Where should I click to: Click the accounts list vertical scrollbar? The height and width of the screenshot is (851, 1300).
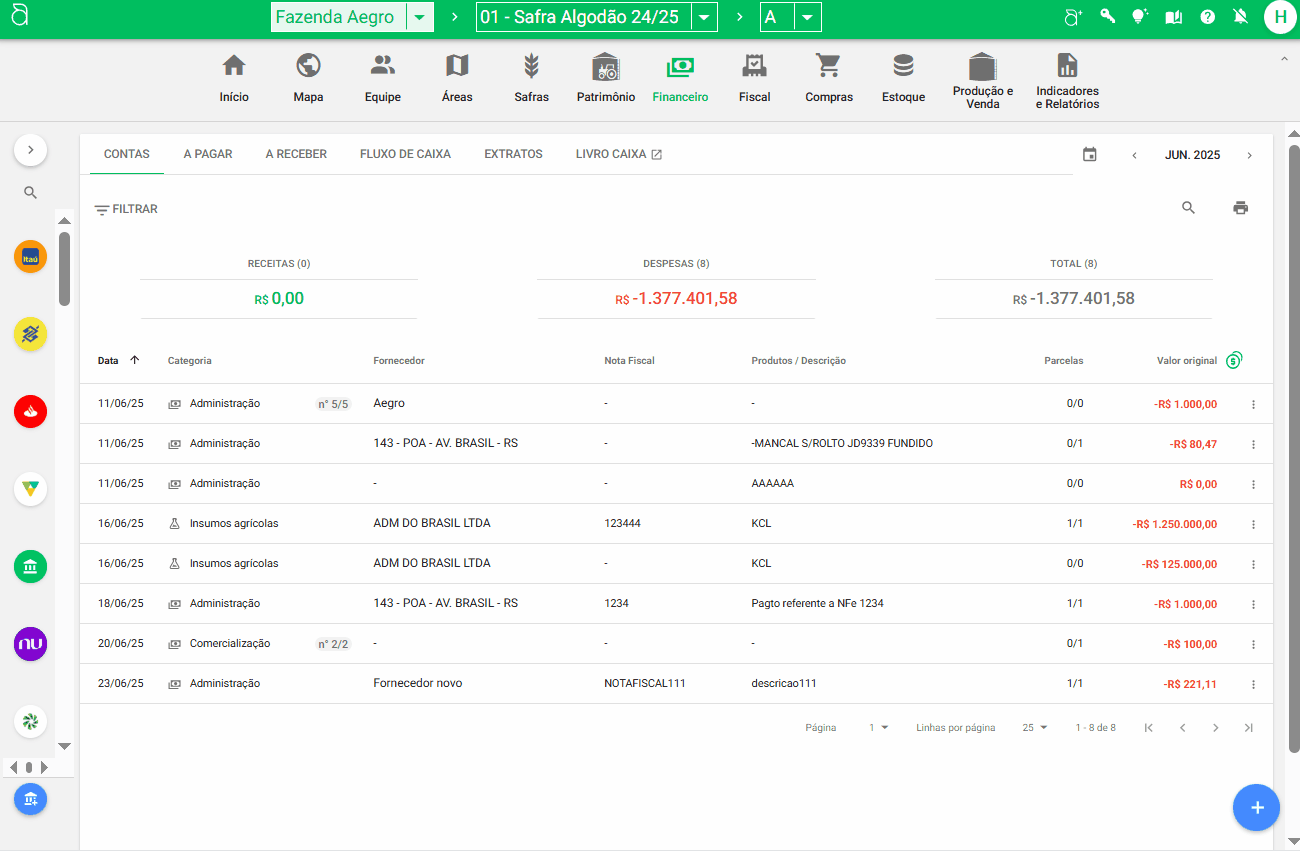click(64, 270)
